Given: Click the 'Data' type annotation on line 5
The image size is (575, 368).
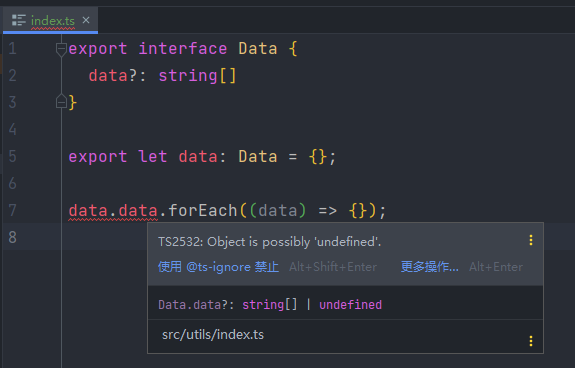Looking at the screenshot, I should (x=258, y=157).
